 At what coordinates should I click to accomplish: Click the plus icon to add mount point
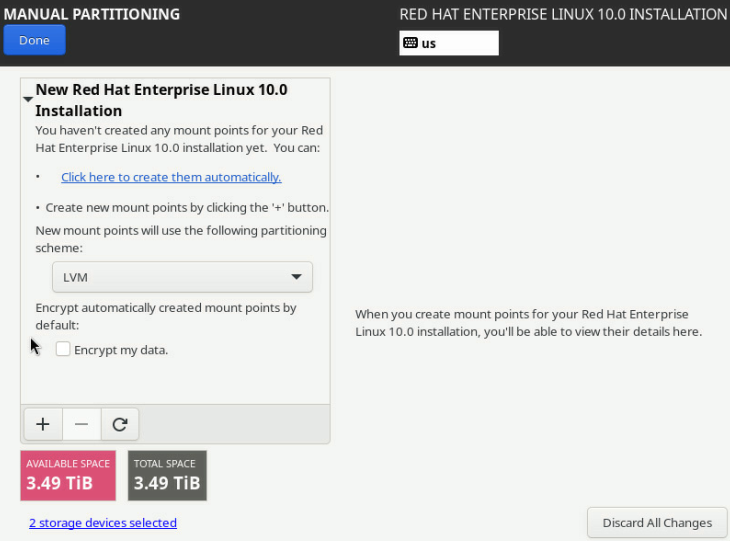click(43, 424)
